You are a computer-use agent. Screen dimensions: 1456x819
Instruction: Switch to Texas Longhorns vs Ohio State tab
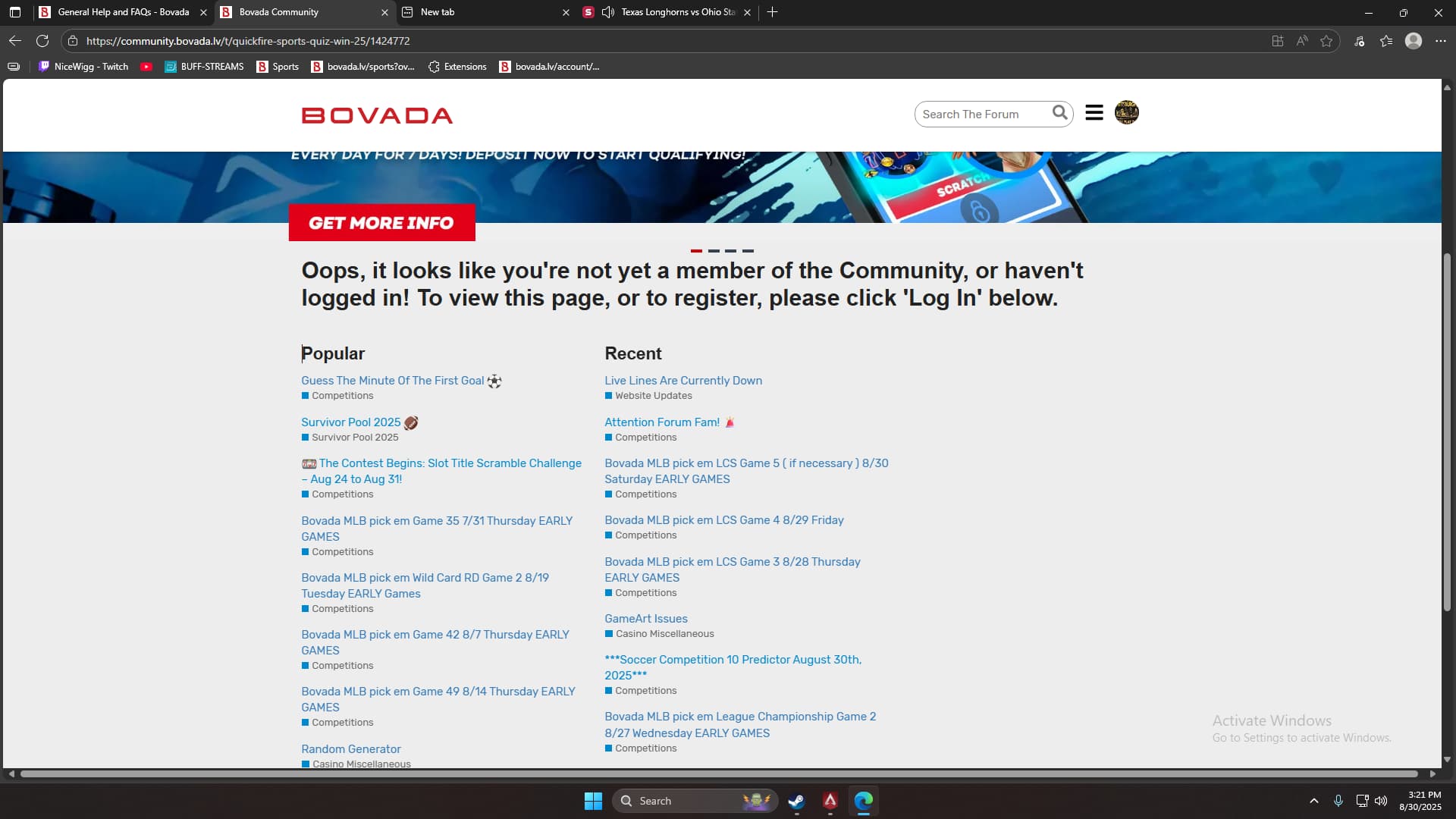click(677, 12)
